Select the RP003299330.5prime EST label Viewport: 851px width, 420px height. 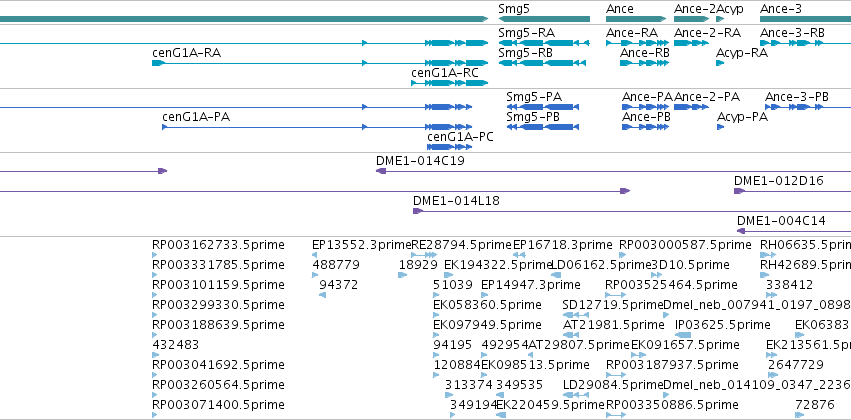click(218, 305)
